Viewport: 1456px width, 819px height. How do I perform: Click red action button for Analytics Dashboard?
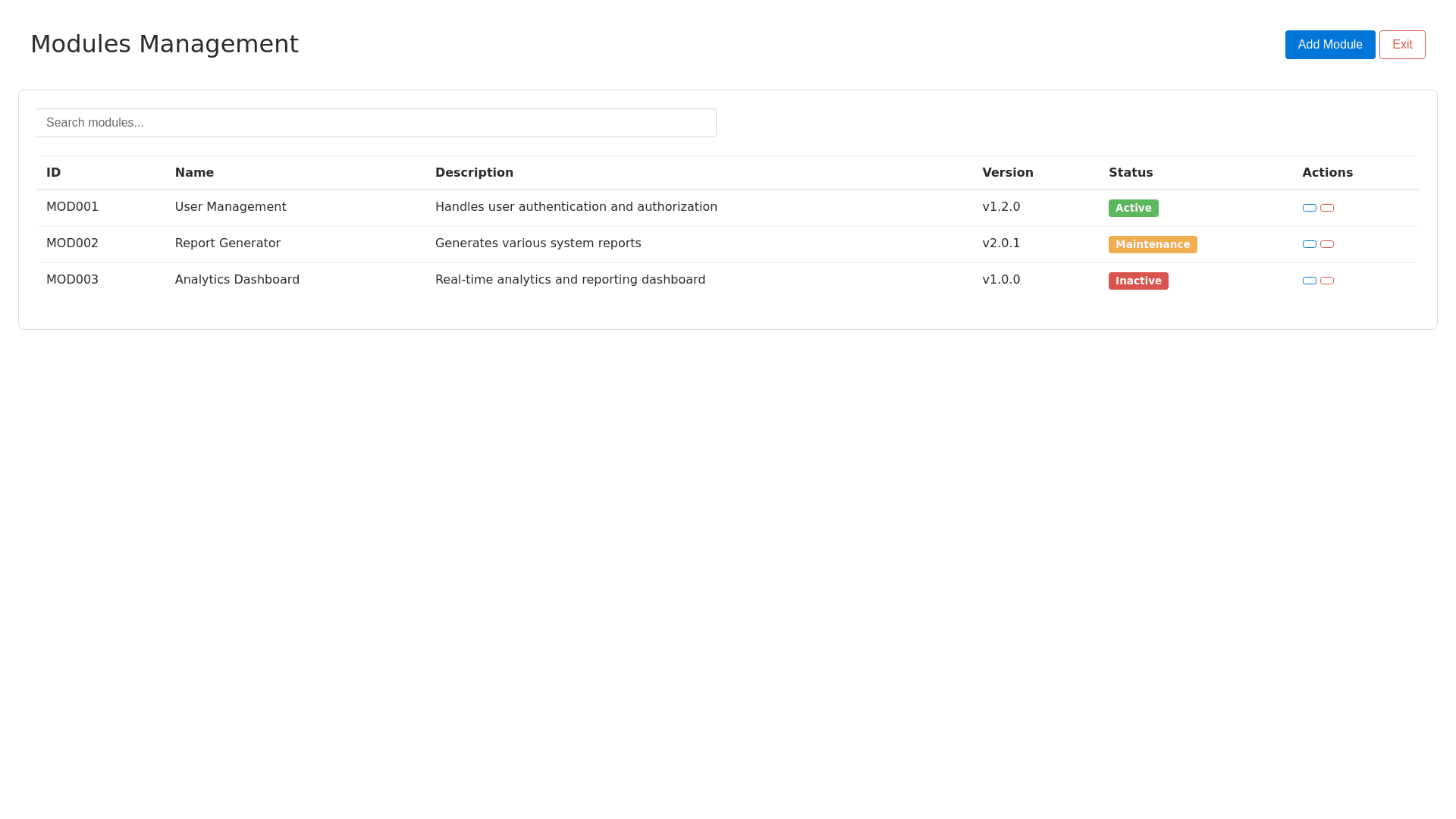[1326, 281]
